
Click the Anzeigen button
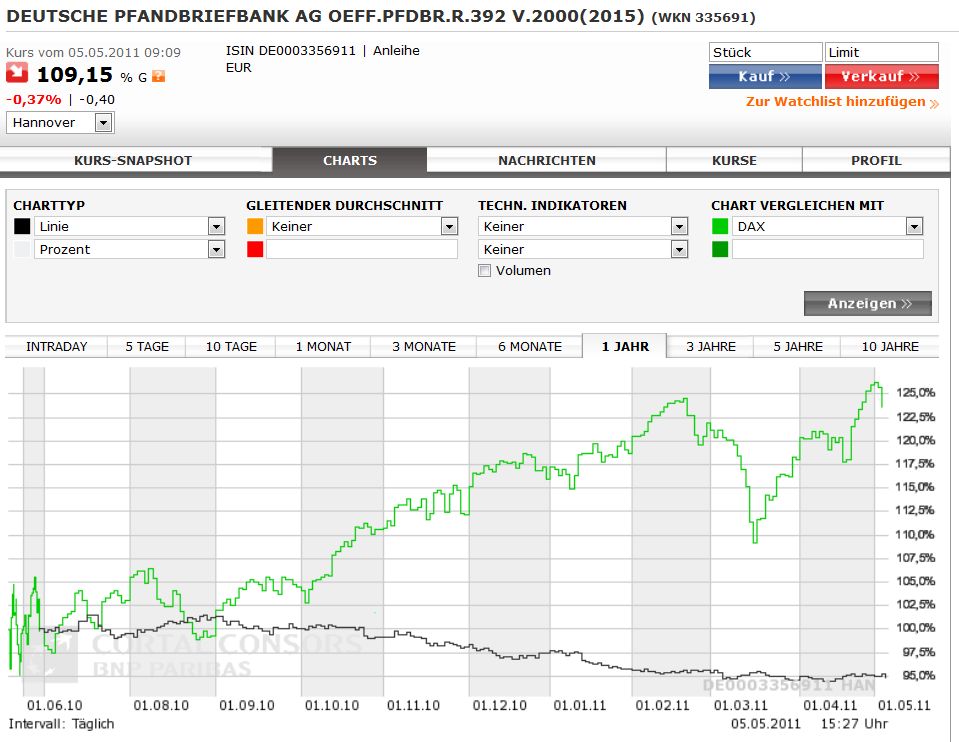[x=867, y=304]
